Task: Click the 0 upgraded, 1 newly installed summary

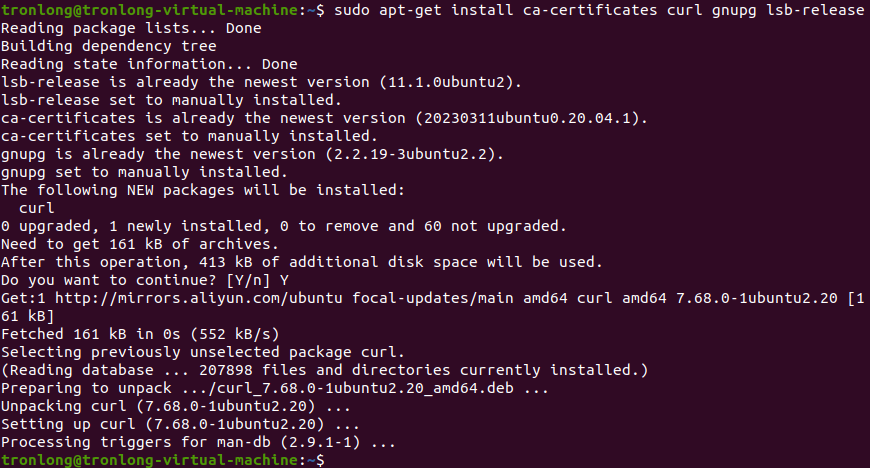Action: point(284,226)
